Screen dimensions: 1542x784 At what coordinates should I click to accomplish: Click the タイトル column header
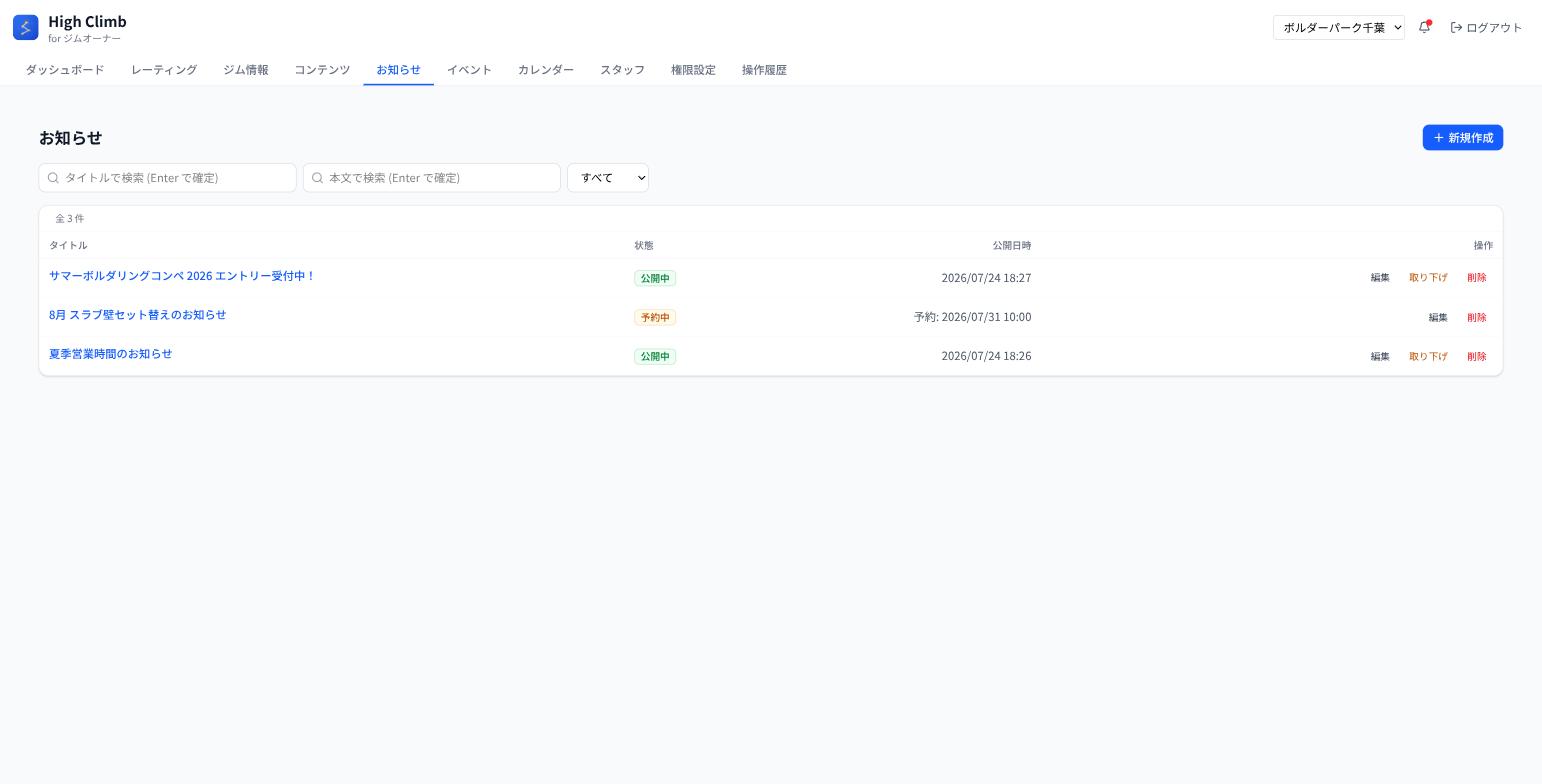(68, 245)
